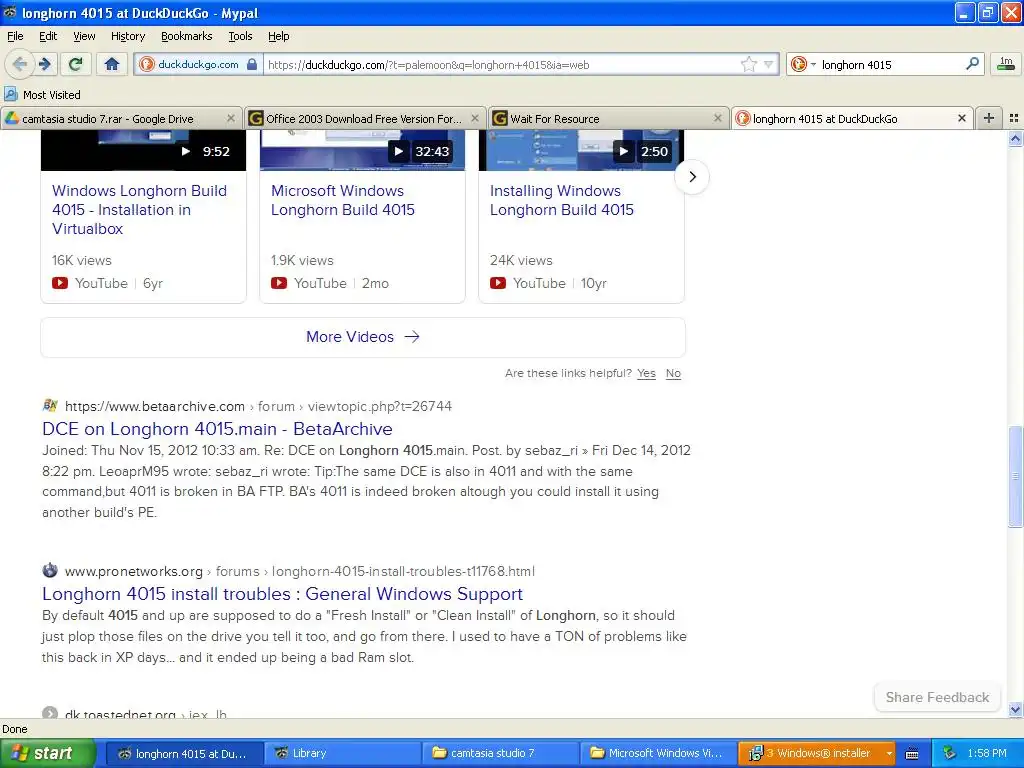Answer Yes to links helpful
Image resolution: width=1024 pixels, height=768 pixels.
pyautogui.click(x=646, y=373)
